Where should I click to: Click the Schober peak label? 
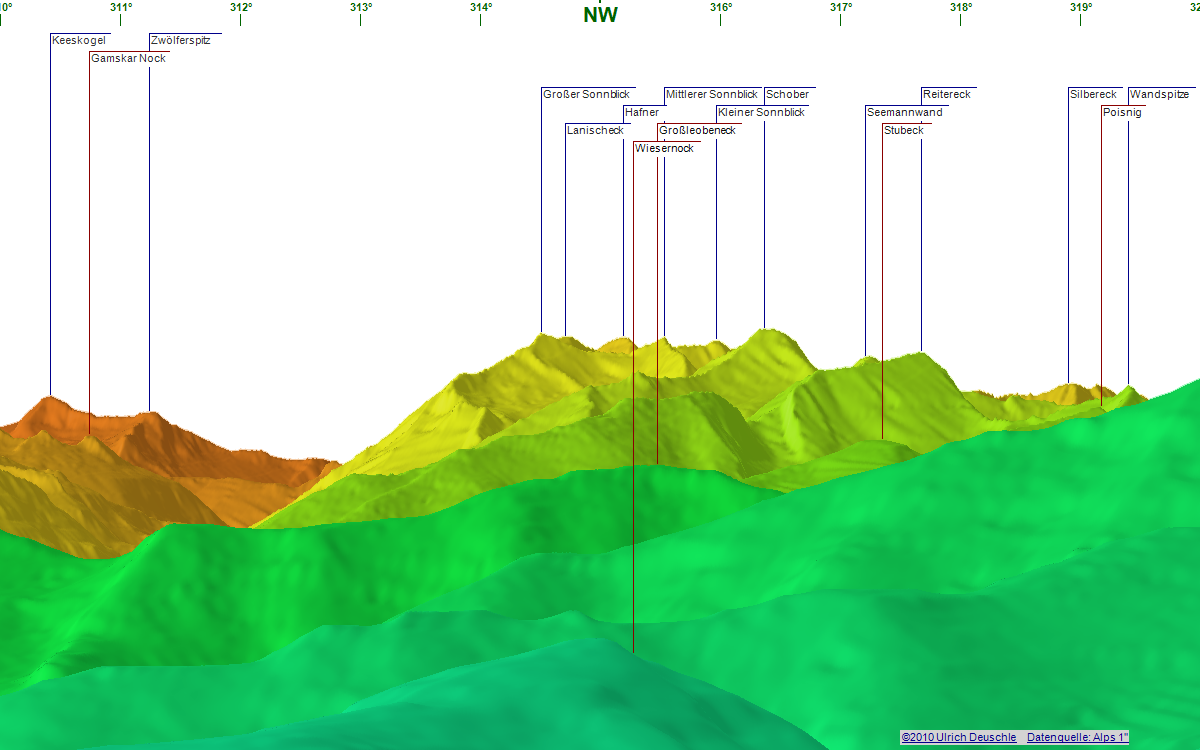point(787,95)
